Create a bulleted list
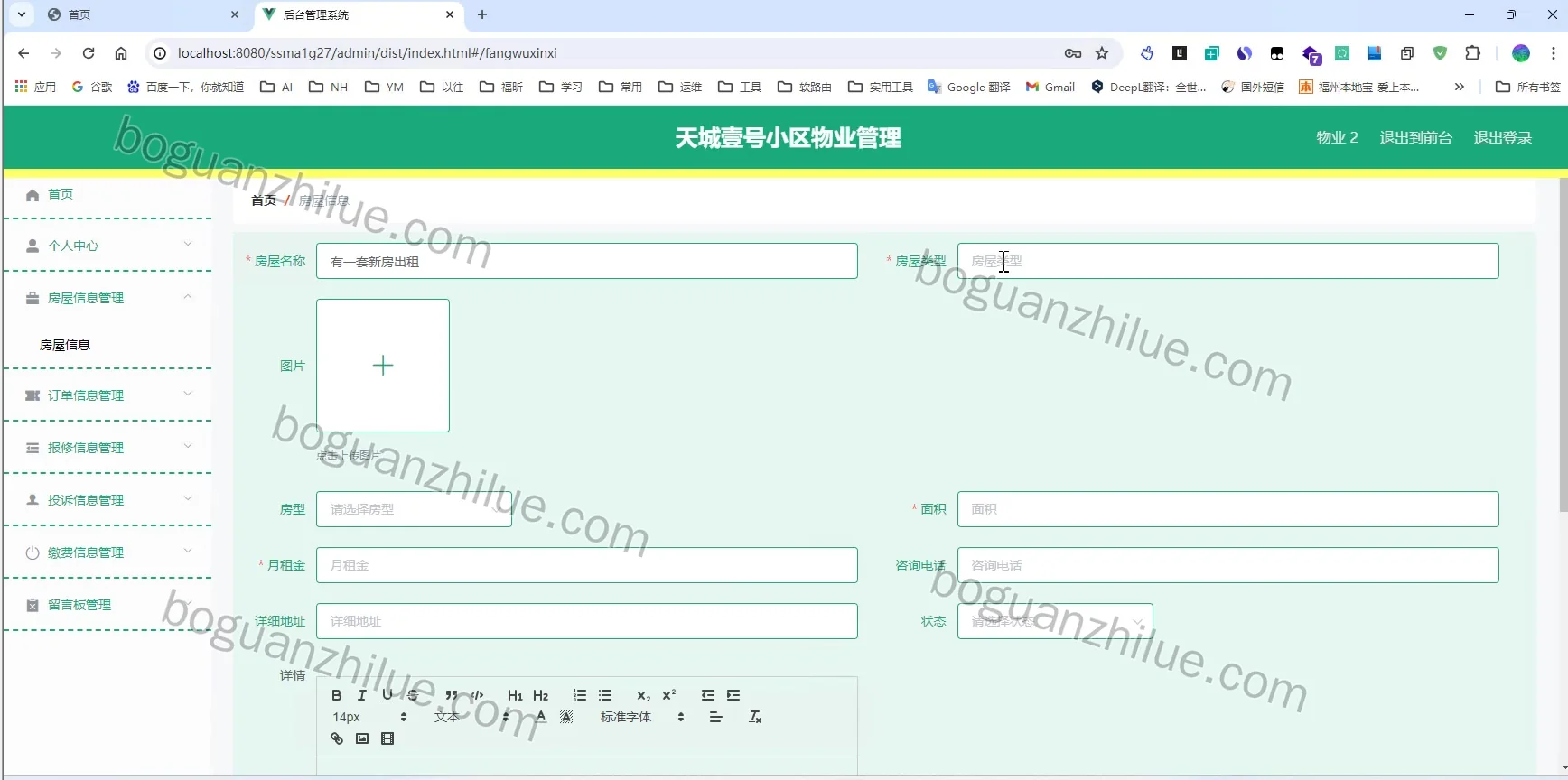 [605, 695]
